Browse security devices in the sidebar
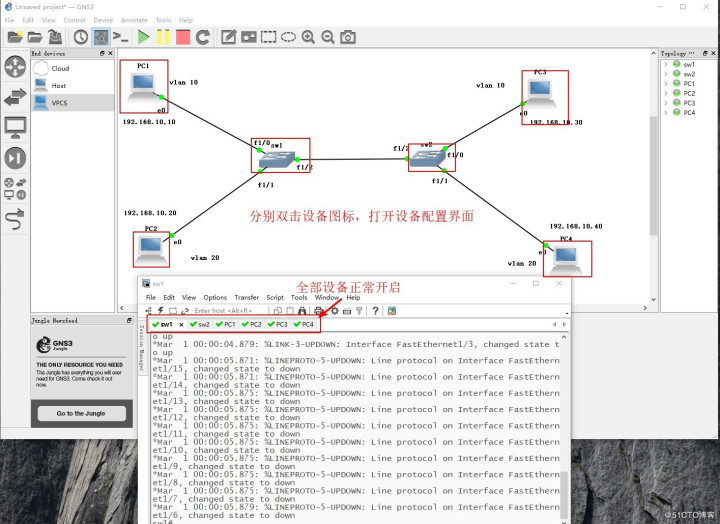Screen dimensions: 720x524 point(15,158)
